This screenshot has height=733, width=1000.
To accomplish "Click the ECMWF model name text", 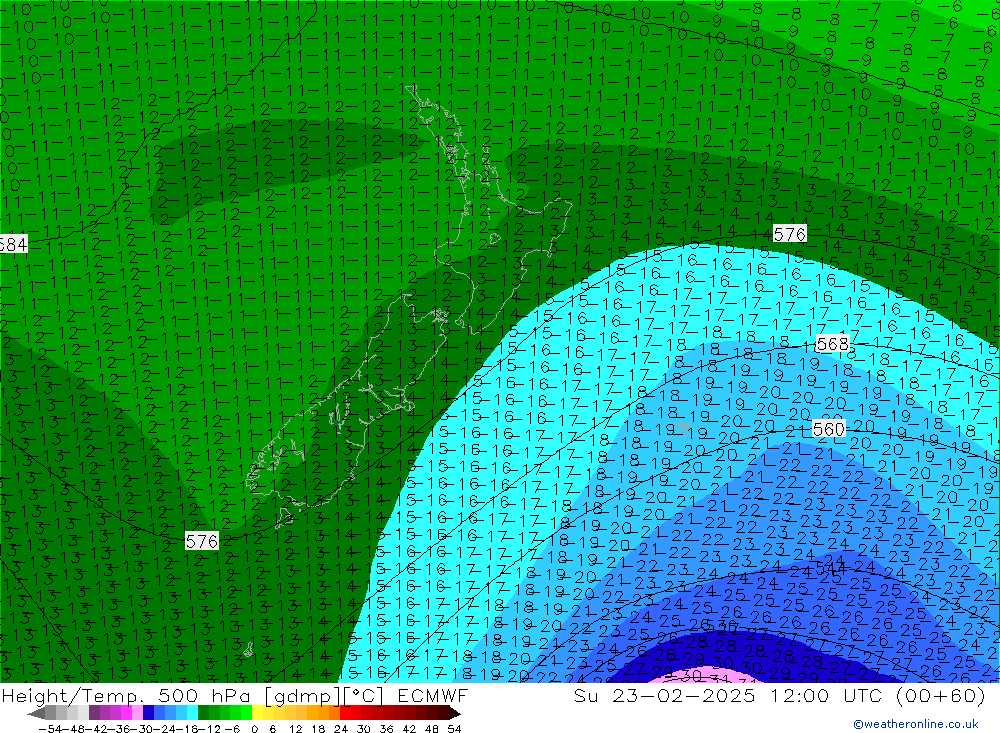I will point(432,695).
